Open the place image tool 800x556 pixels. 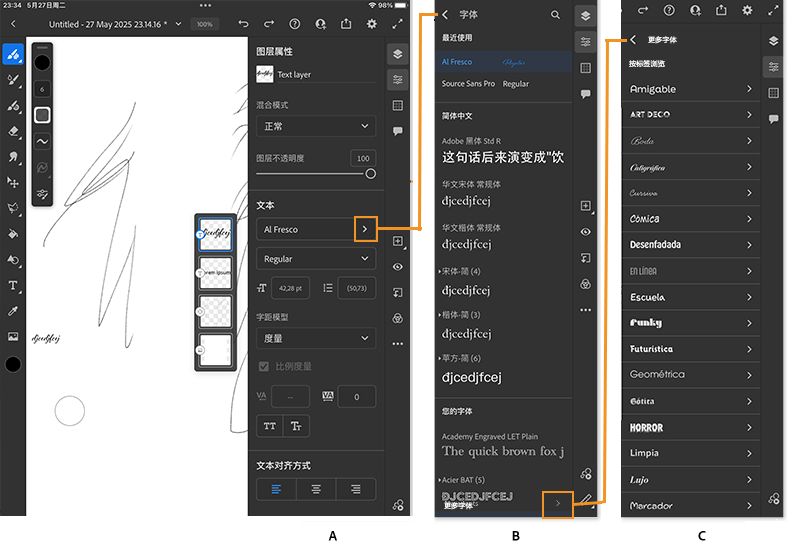13,336
